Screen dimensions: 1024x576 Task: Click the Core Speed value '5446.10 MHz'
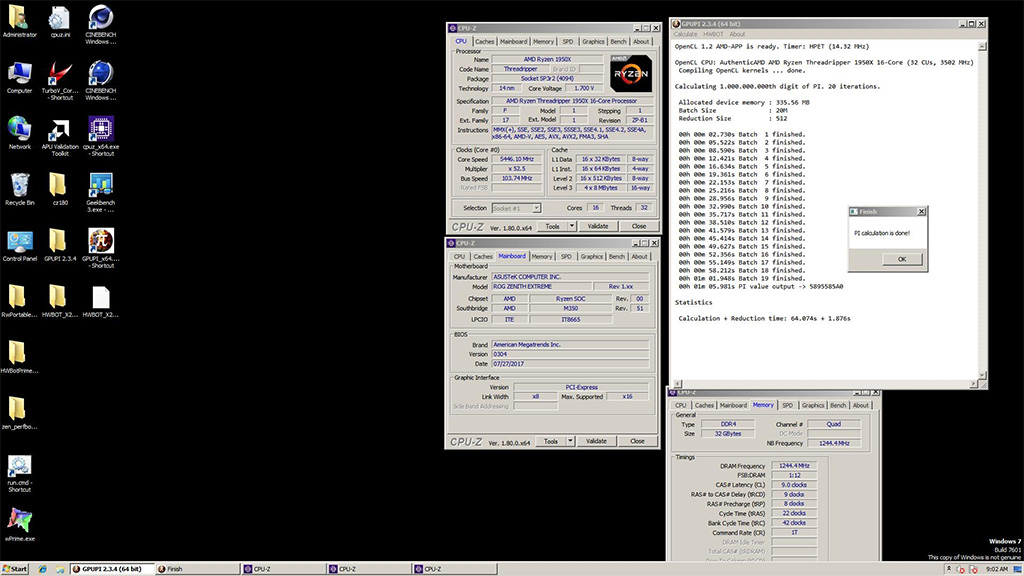(517, 159)
